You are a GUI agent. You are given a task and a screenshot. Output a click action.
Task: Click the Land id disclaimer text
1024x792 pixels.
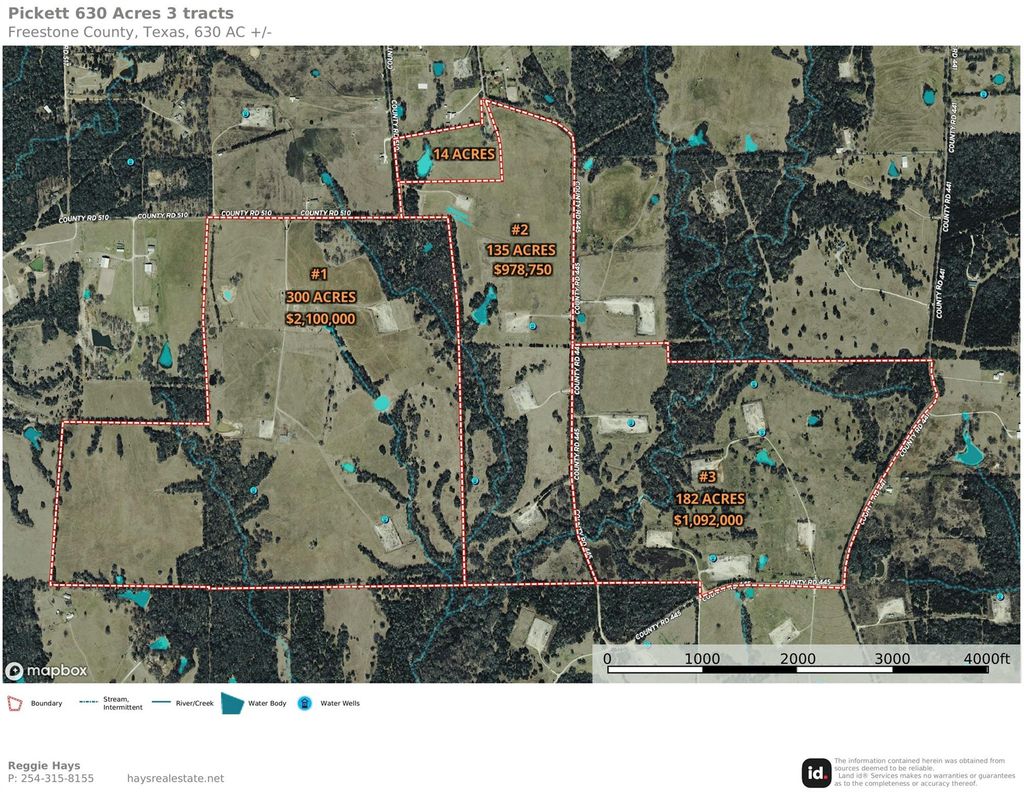click(x=925, y=772)
